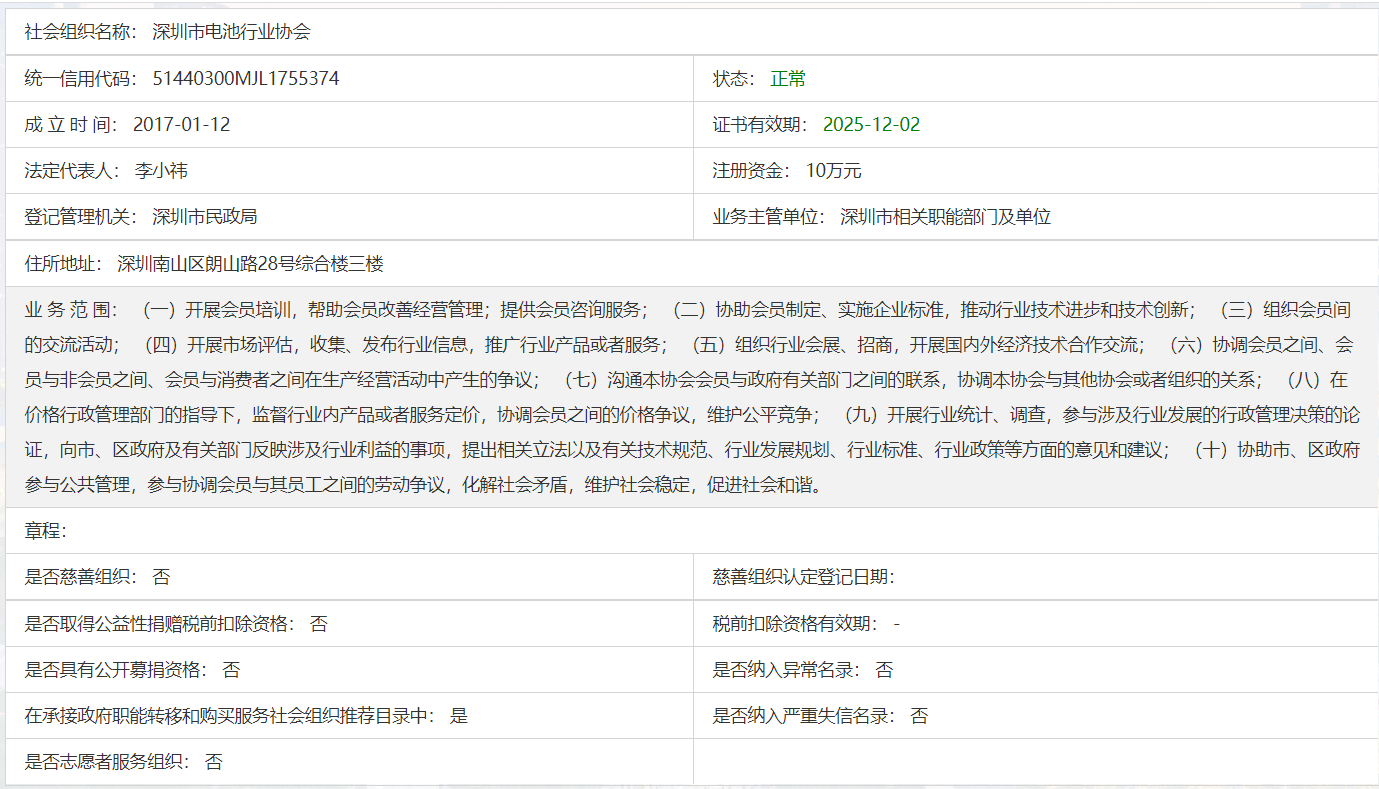This screenshot has width=1379, height=789.
Task: Click the 成立时间 label
Action: click(71, 124)
